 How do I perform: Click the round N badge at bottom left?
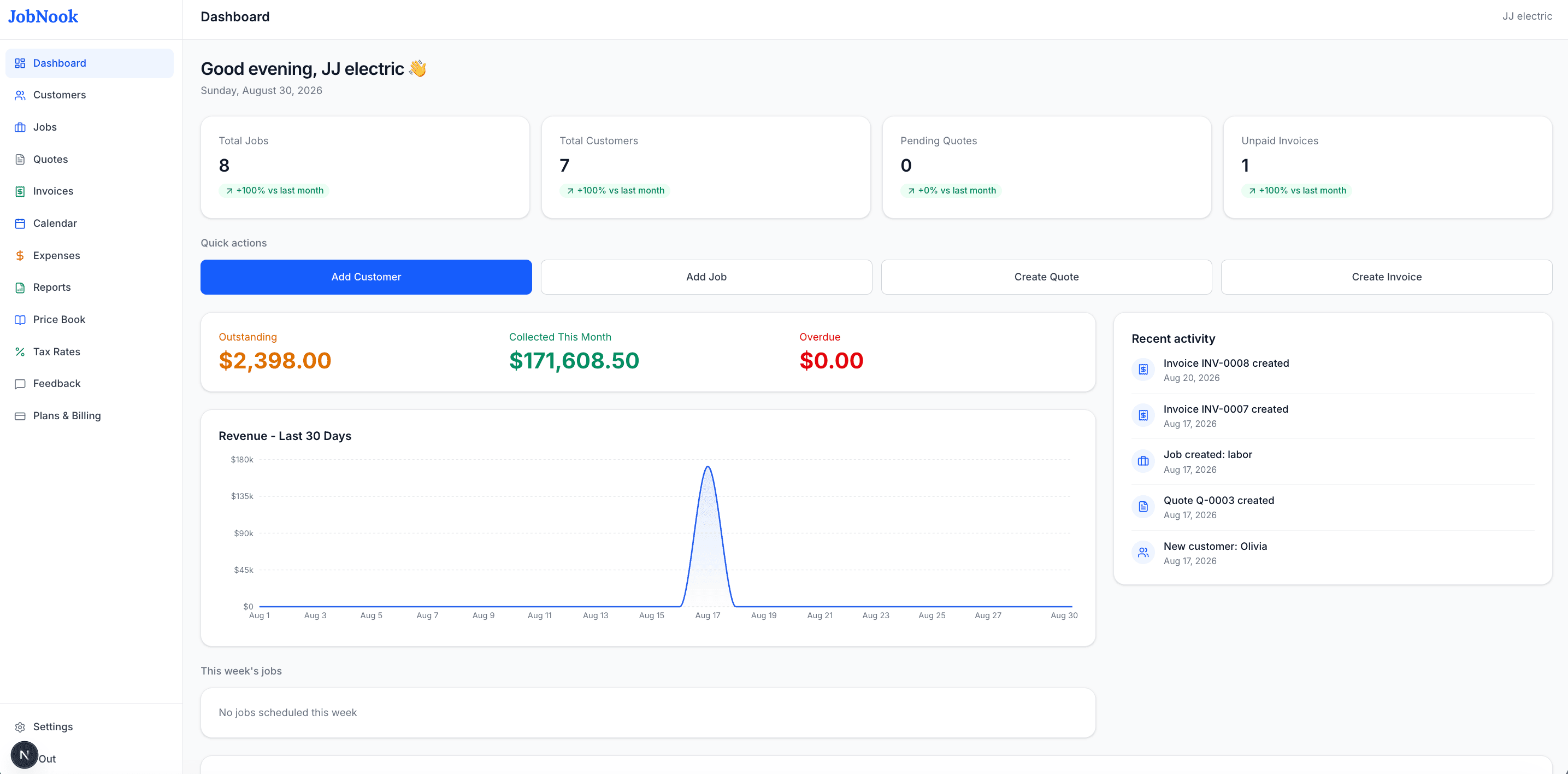click(25, 755)
